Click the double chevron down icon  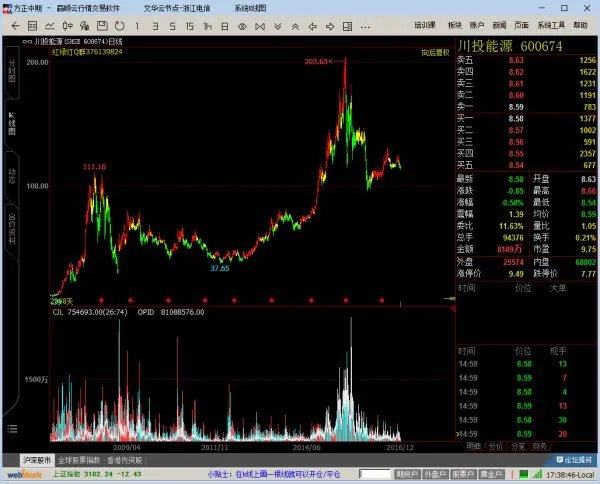tap(278, 26)
